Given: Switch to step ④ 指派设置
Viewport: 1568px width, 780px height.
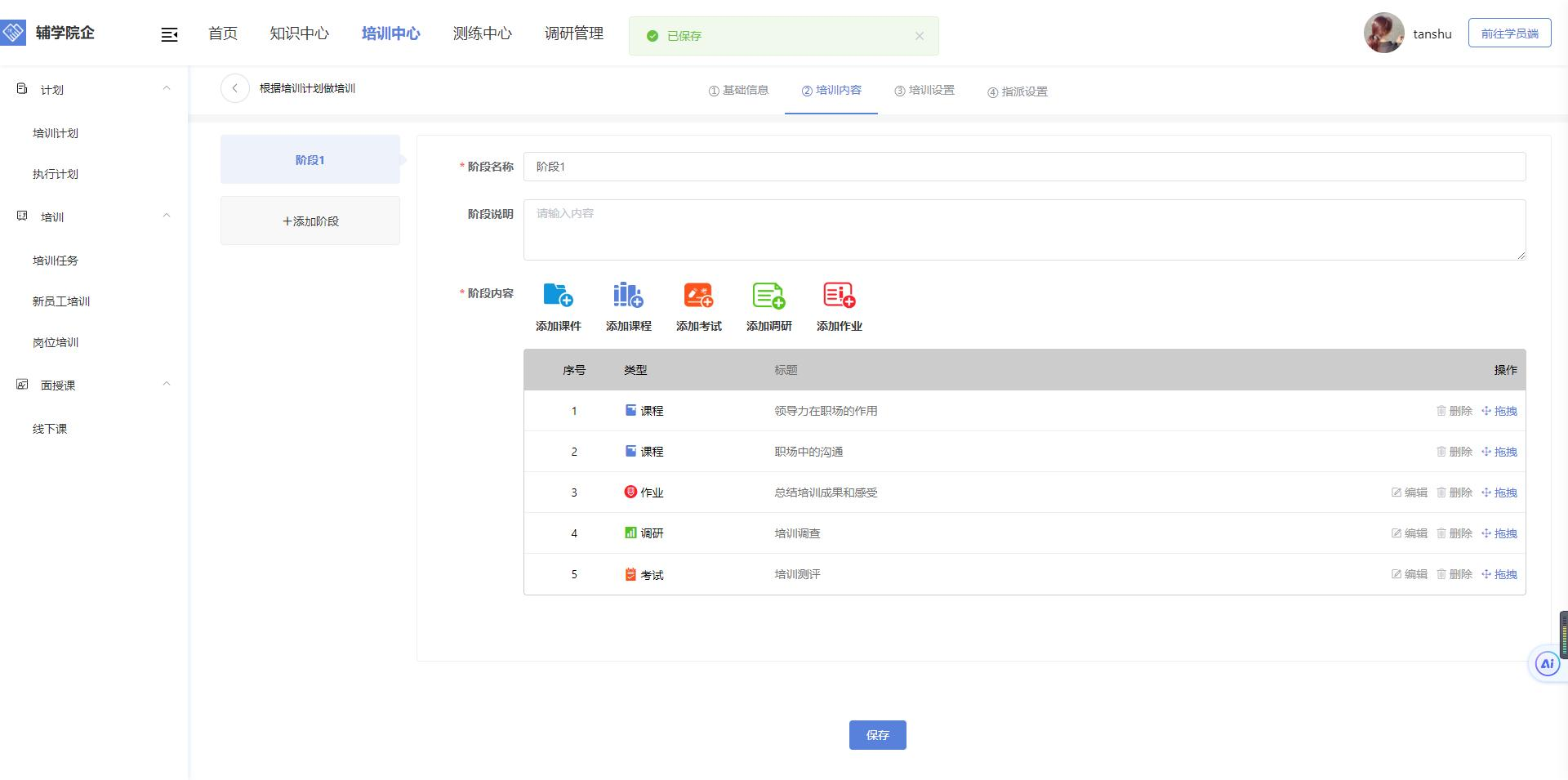Looking at the screenshot, I should (1018, 91).
